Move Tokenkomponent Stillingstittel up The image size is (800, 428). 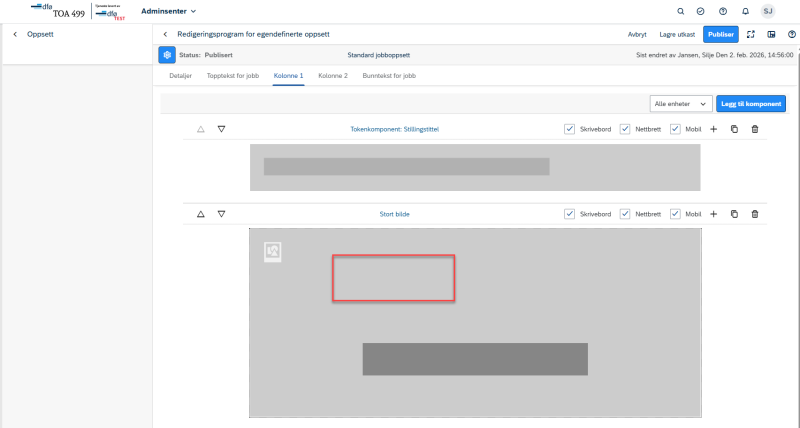pyautogui.click(x=201, y=130)
